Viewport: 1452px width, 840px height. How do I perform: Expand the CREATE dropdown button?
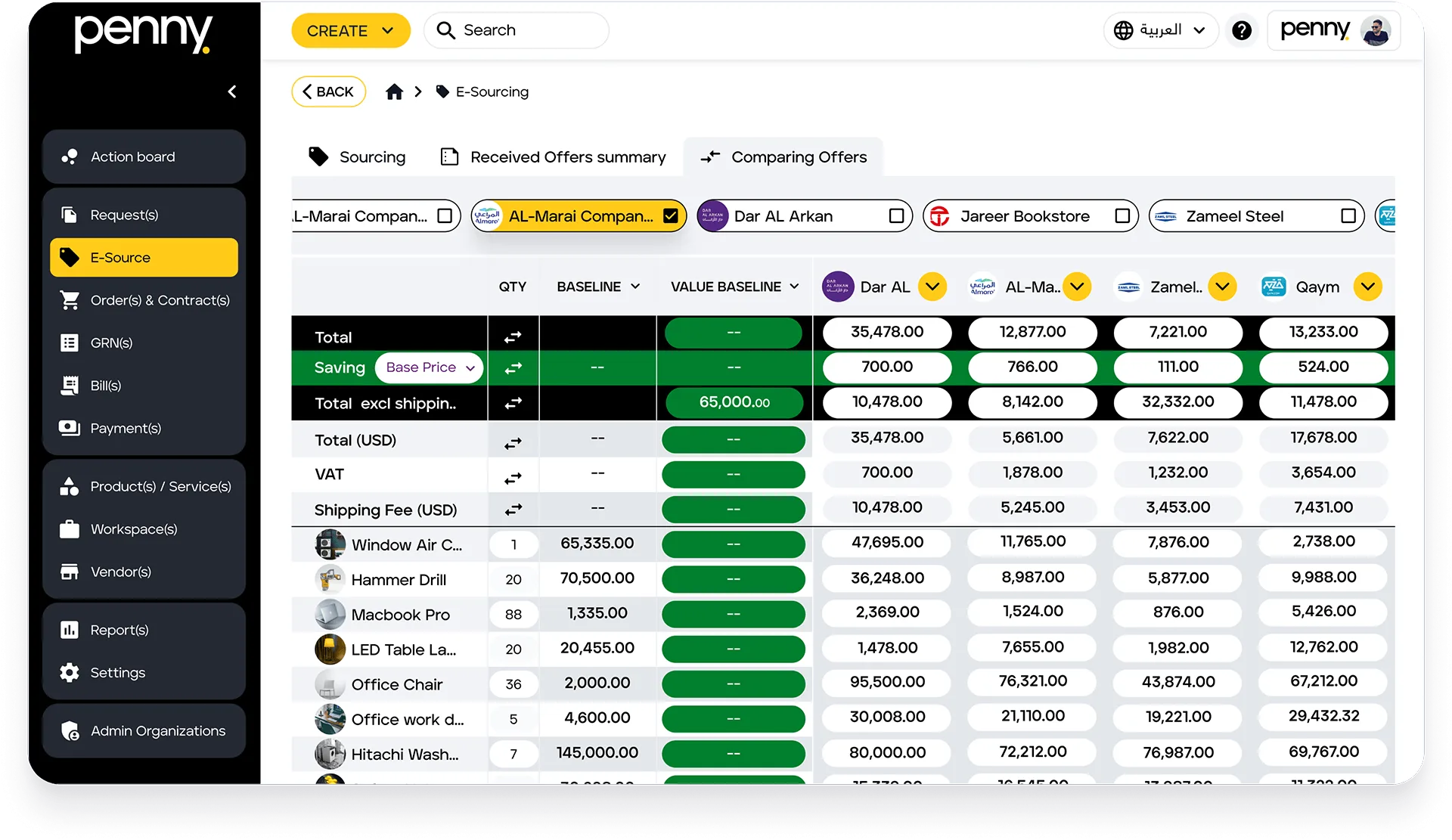[351, 31]
